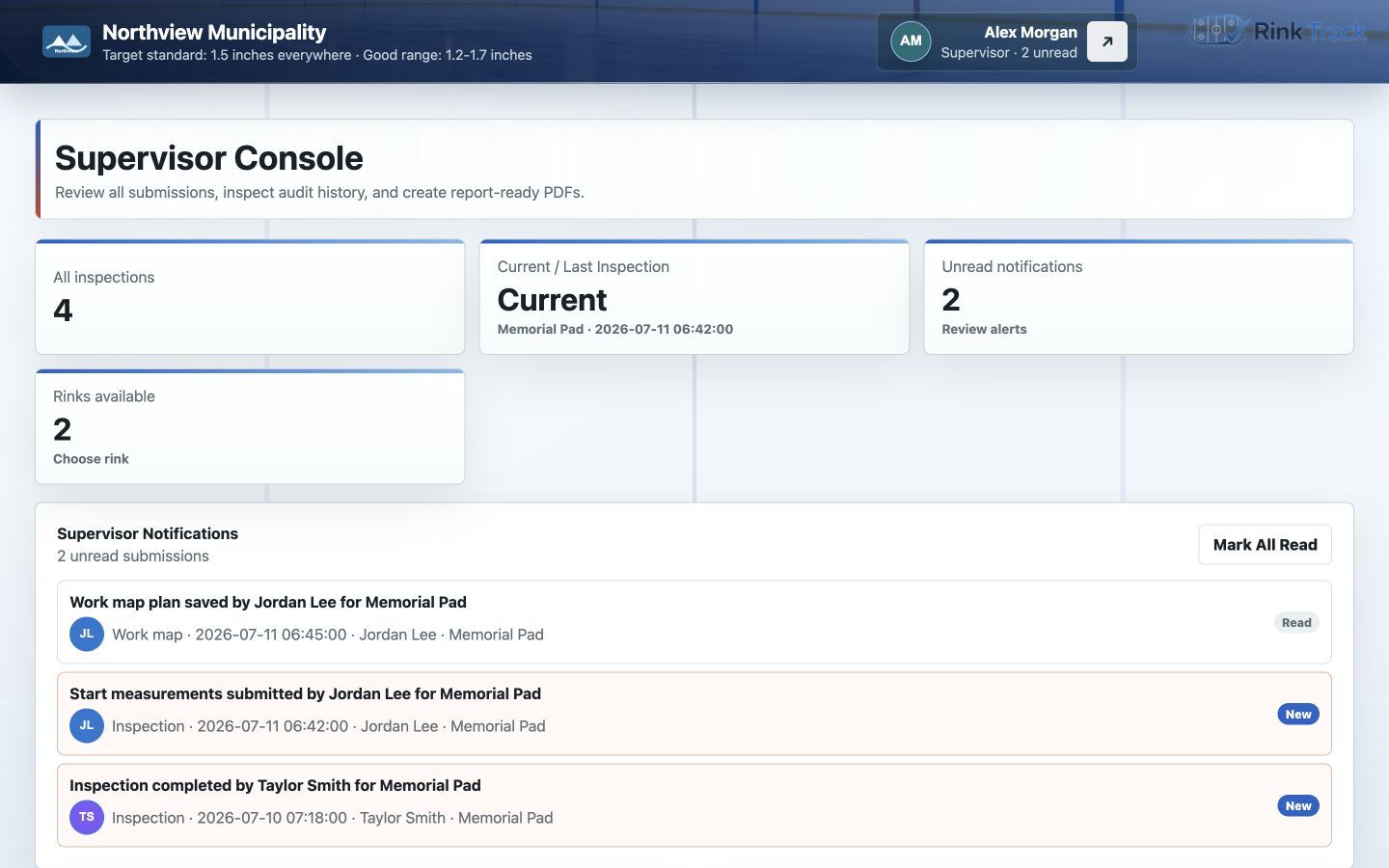Click the Read badge on Work map notification

(1296, 623)
